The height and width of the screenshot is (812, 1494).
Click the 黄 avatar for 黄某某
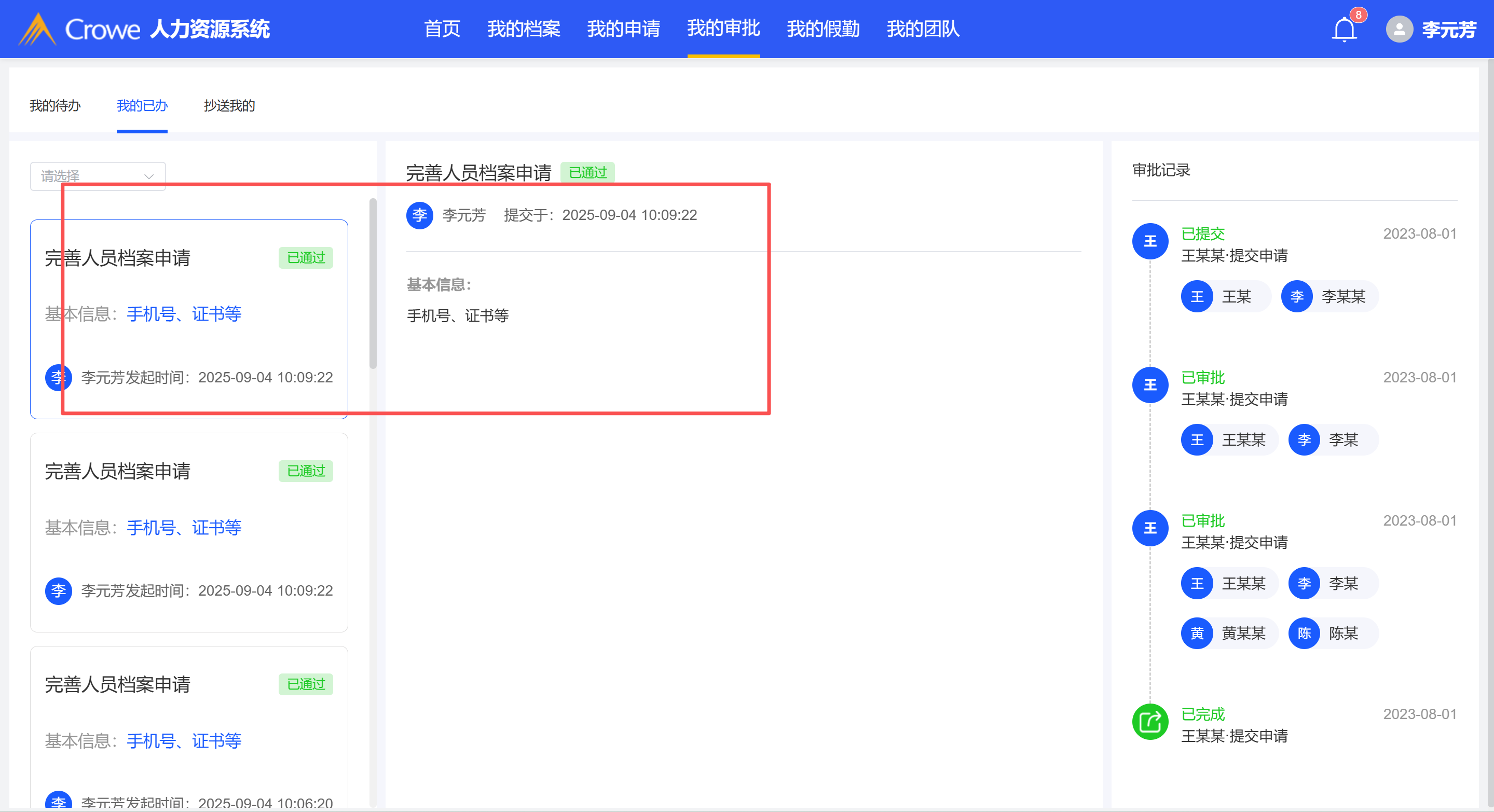[1197, 633]
